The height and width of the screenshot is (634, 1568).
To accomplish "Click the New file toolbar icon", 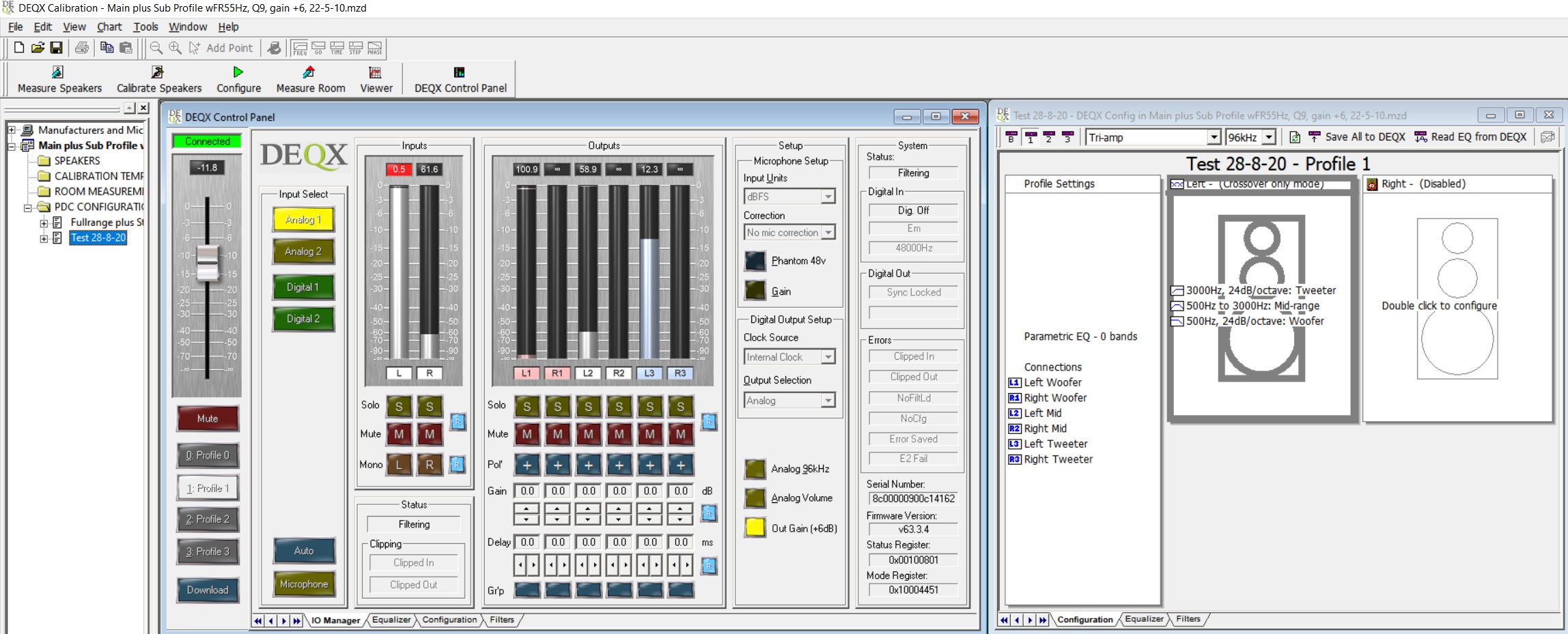I will coord(19,48).
